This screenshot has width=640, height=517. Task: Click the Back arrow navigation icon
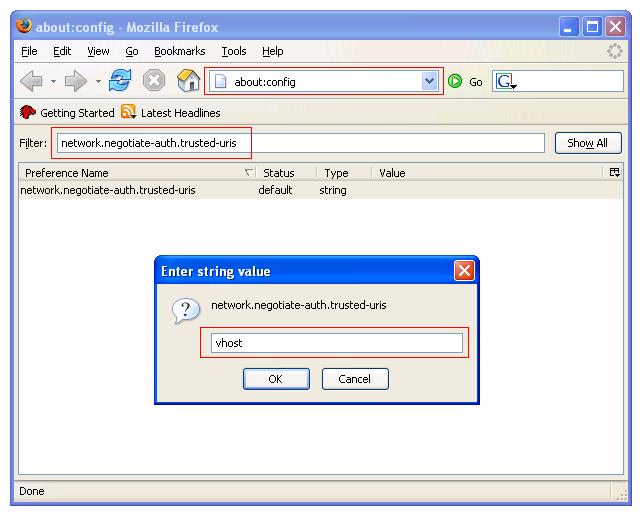pos(31,82)
